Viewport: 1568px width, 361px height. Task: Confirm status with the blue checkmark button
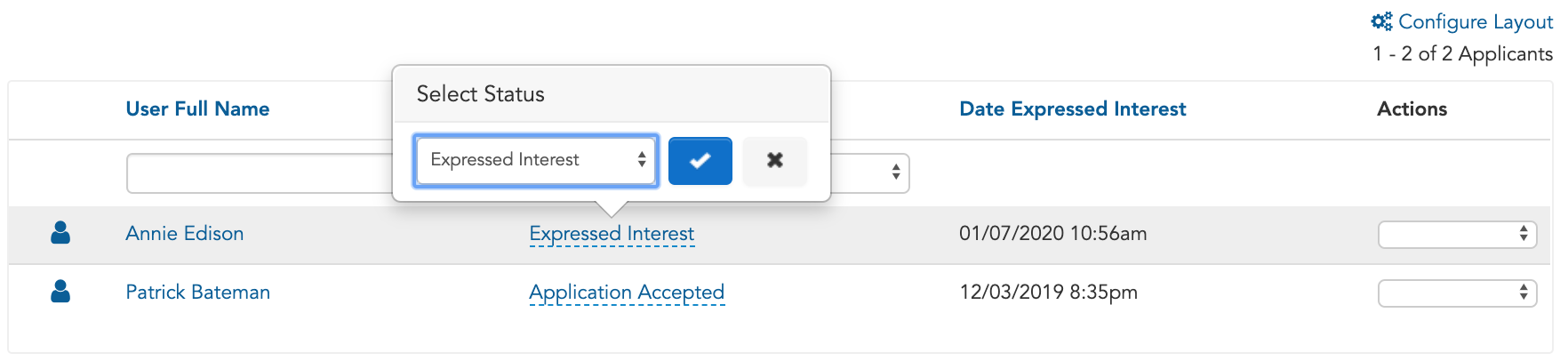700,161
